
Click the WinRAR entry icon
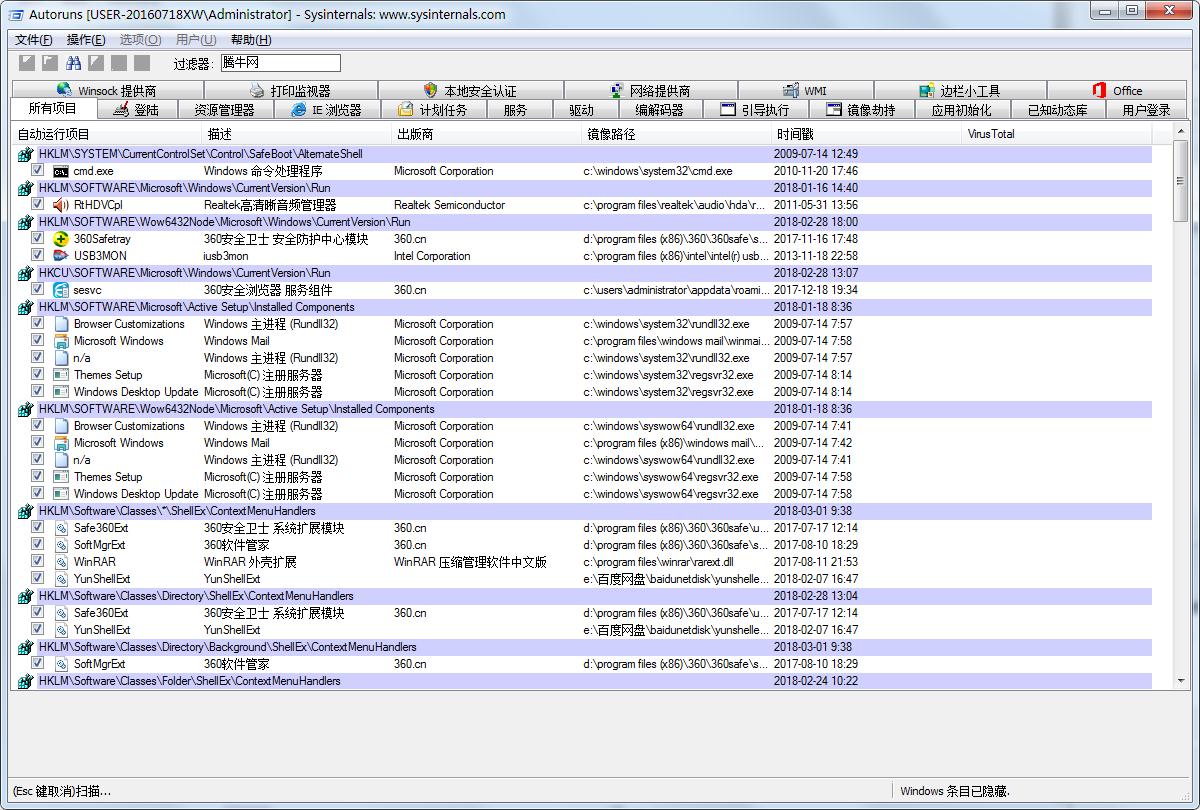[x=61, y=562]
